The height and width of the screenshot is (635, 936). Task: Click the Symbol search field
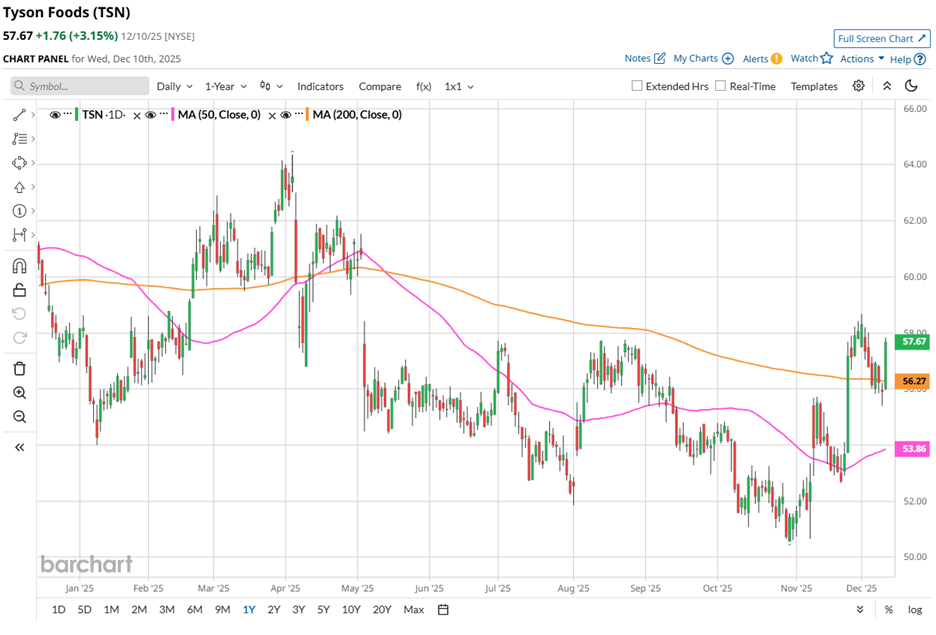pyautogui.click(x=80, y=86)
